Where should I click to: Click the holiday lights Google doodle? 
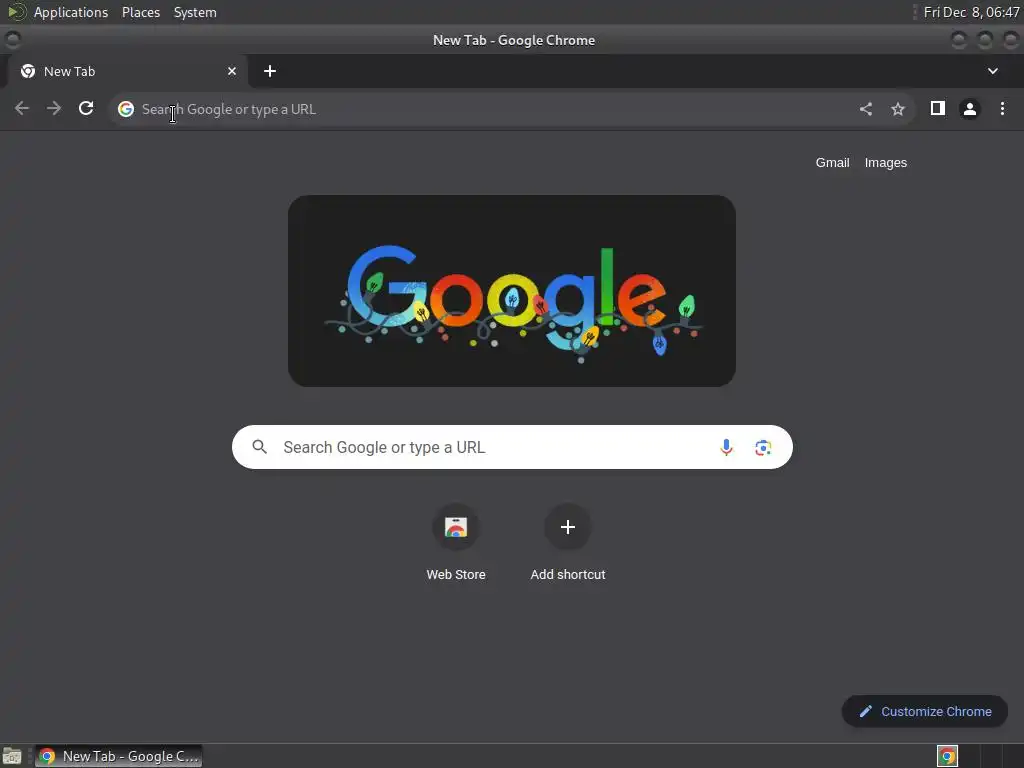coord(512,291)
